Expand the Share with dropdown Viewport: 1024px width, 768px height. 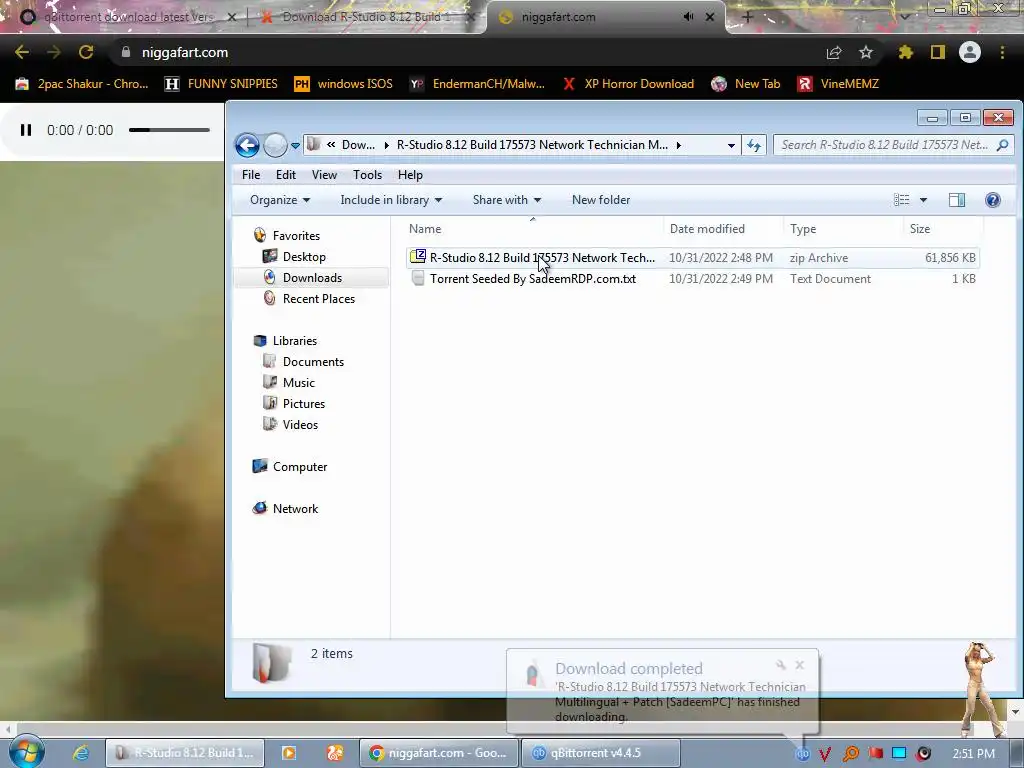pos(507,200)
